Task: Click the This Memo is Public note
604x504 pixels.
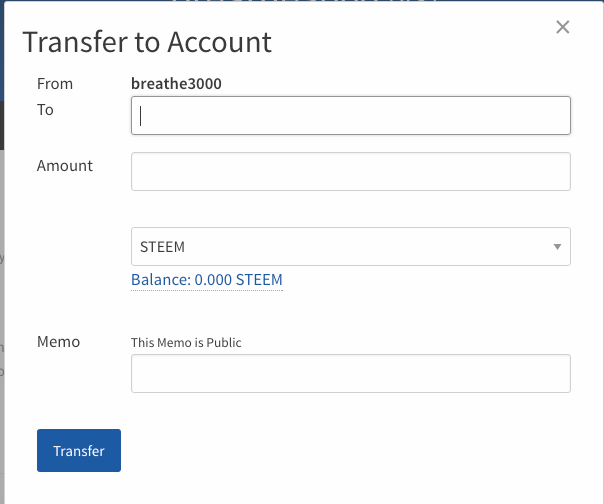Action: [186, 343]
